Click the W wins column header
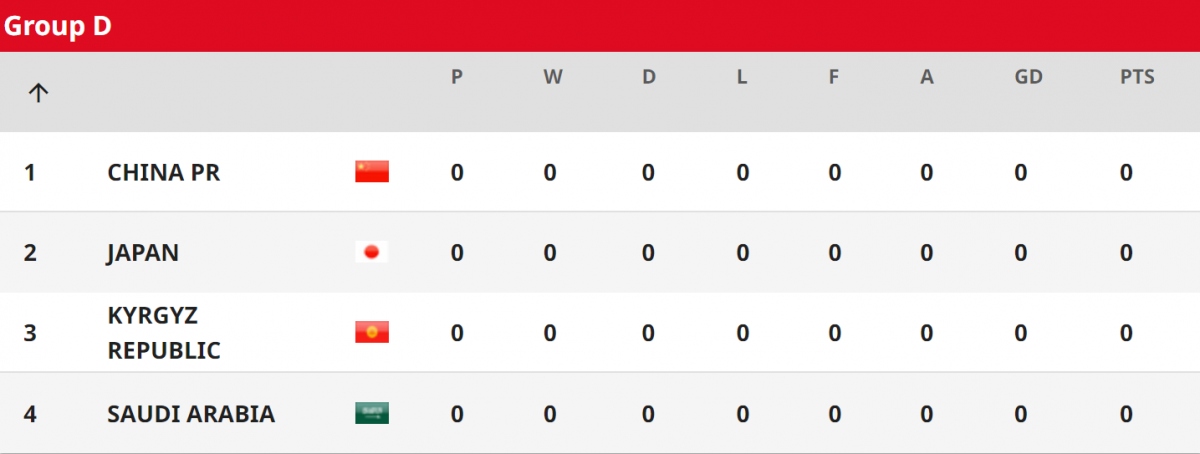The height and width of the screenshot is (454, 1200). click(x=553, y=77)
